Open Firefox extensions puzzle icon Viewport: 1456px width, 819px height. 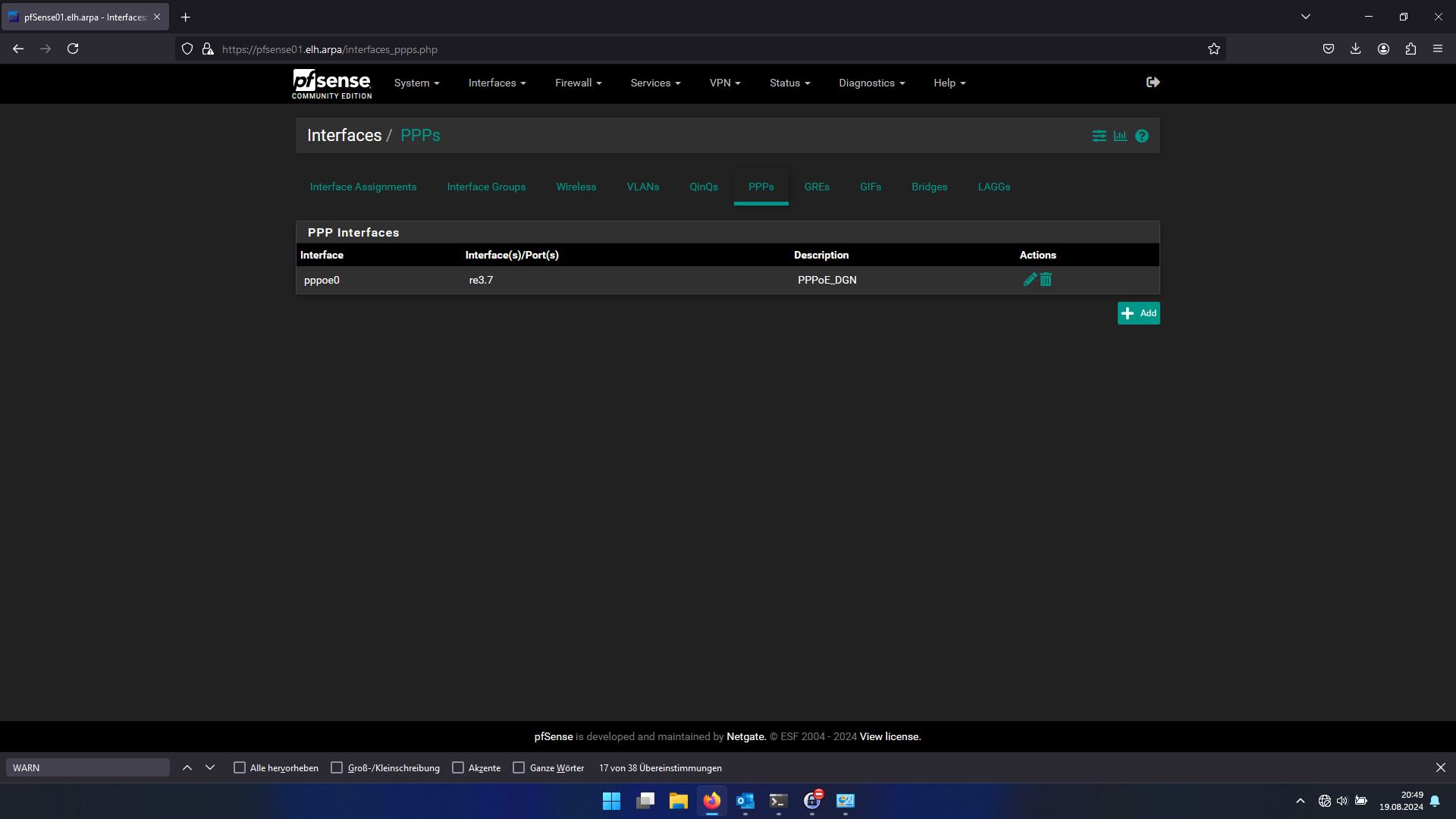1410,49
